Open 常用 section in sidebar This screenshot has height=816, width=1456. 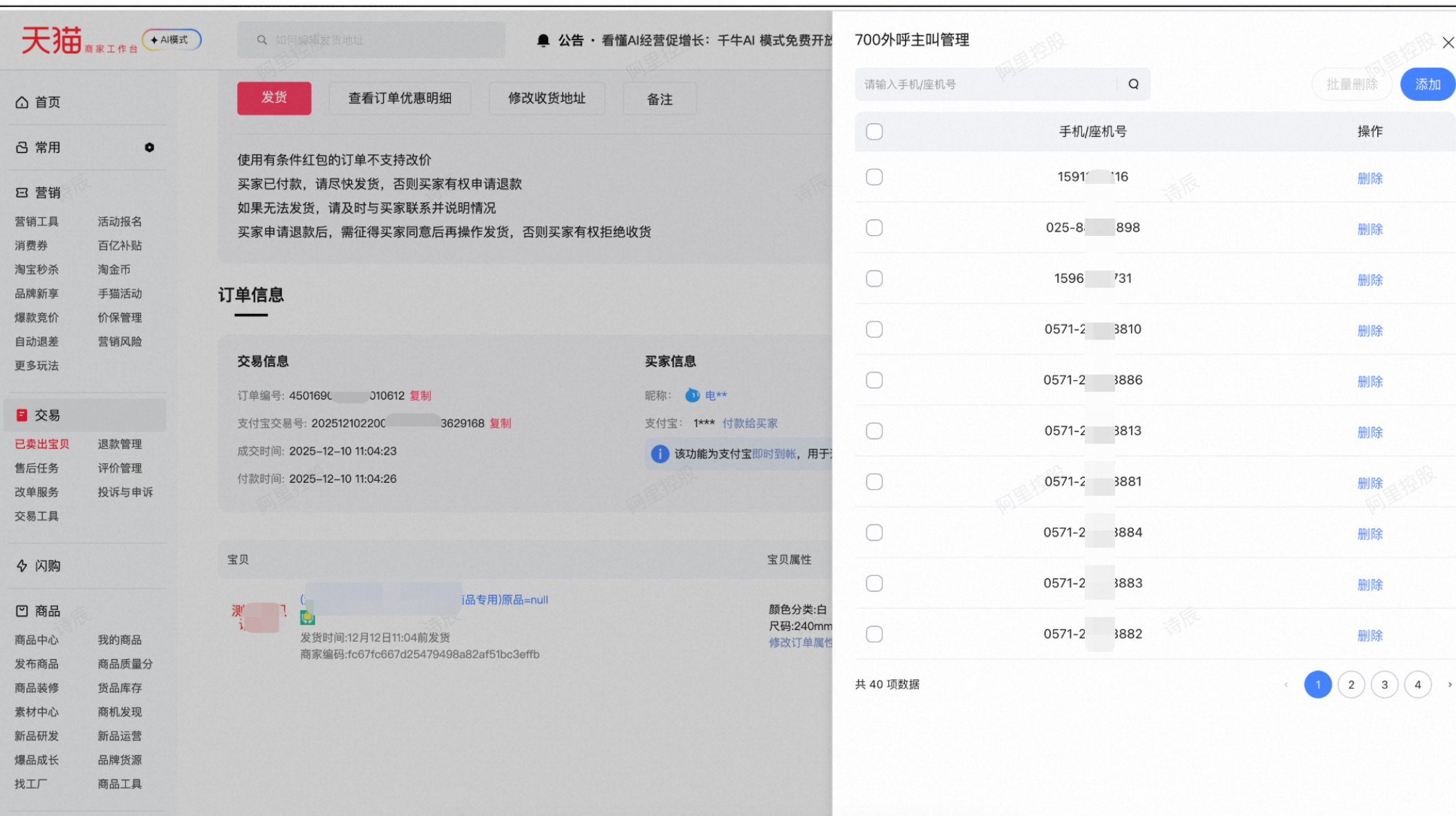click(x=38, y=147)
